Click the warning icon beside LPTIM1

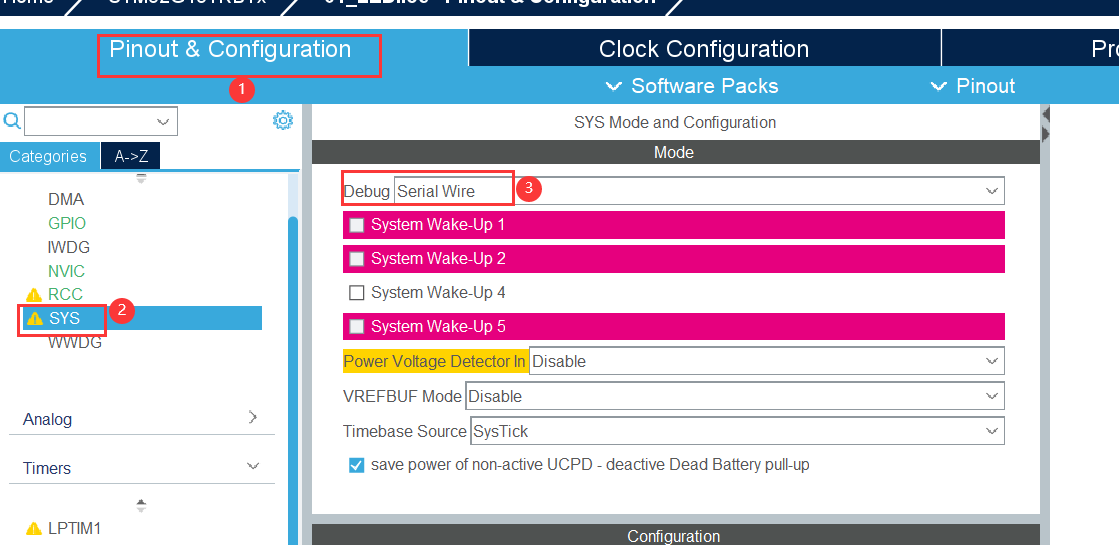[x=34, y=528]
